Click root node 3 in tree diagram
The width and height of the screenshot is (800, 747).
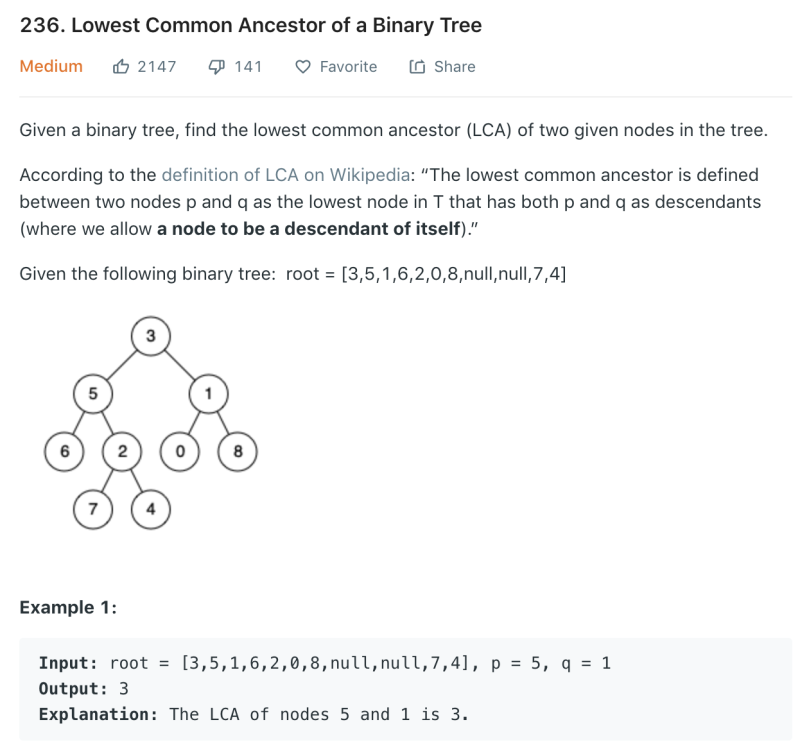(151, 336)
